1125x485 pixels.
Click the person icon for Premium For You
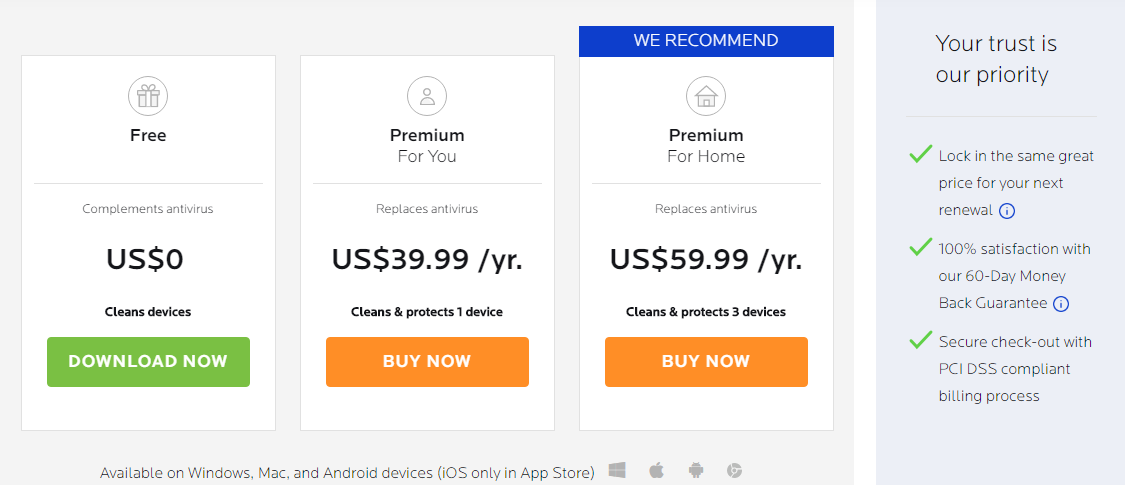pos(427,96)
